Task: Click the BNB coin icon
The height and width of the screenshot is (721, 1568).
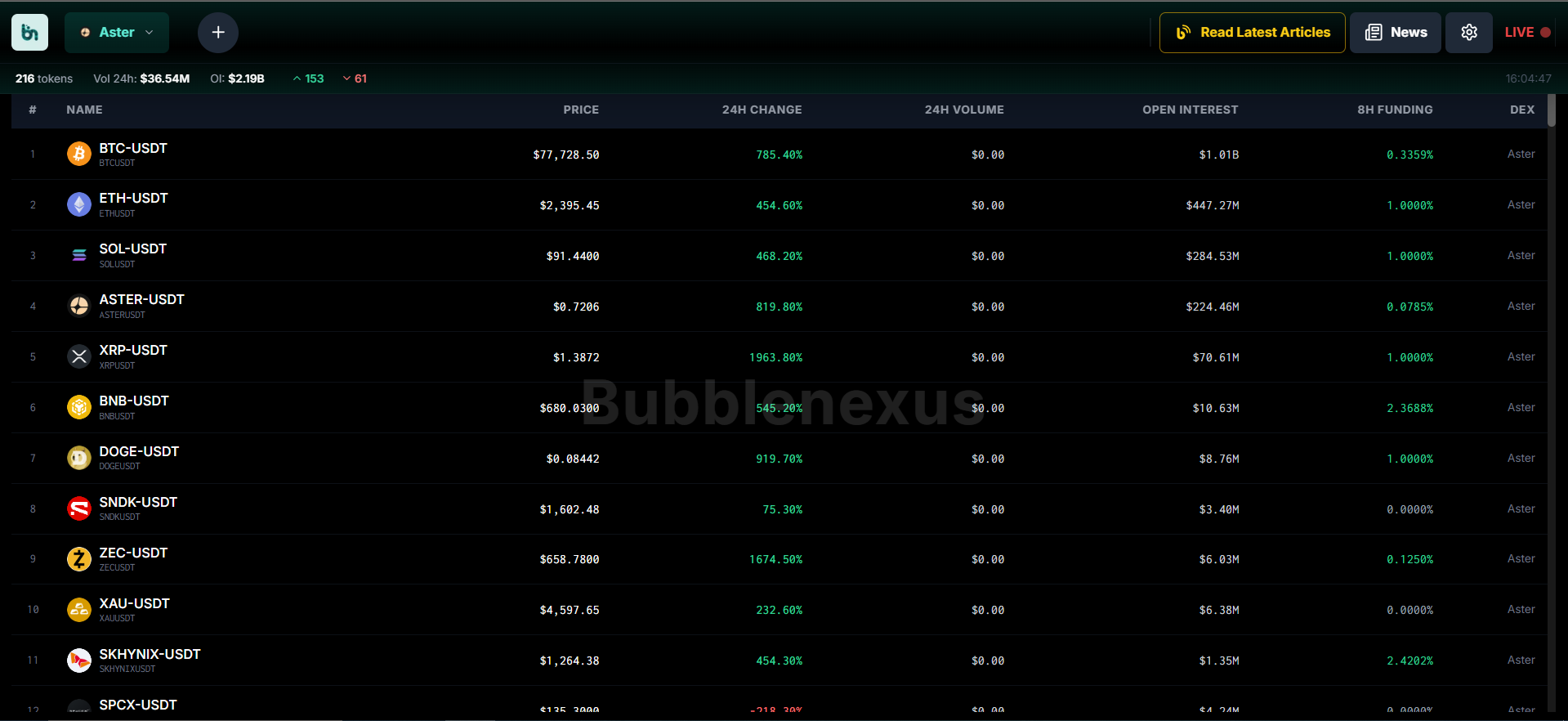Action: pyautogui.click(x=79, y=407)
